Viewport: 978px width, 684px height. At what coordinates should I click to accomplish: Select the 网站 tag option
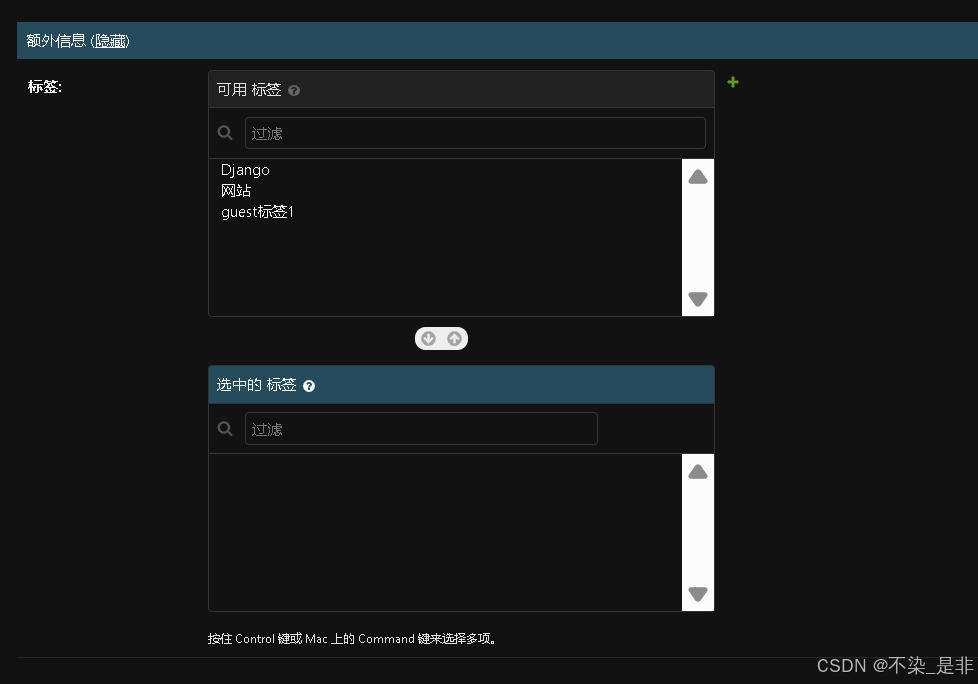[x=445, y=190]
